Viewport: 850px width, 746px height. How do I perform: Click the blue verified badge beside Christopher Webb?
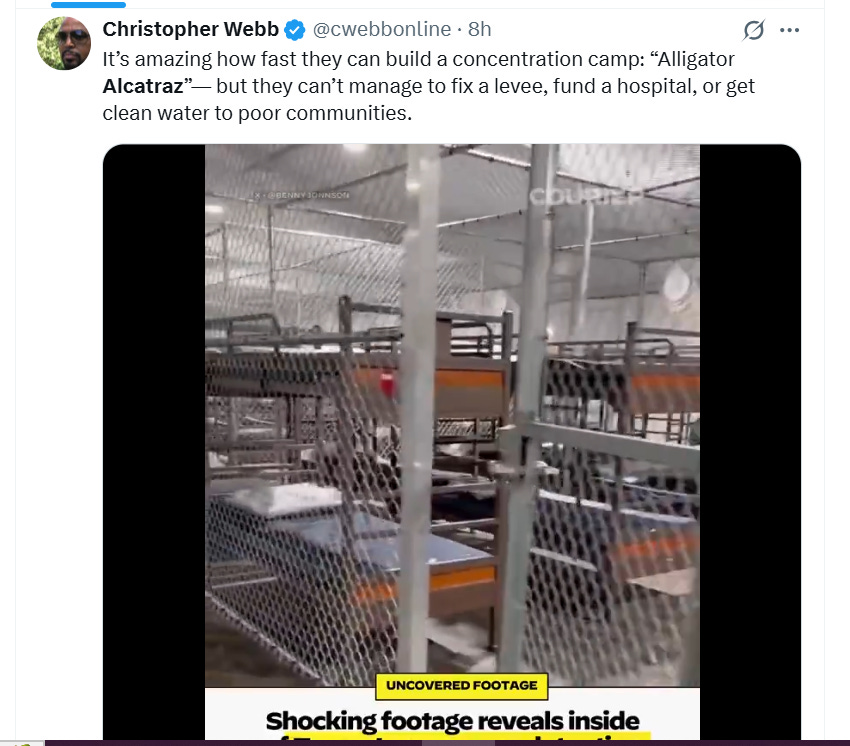click(x=295, y=30)
